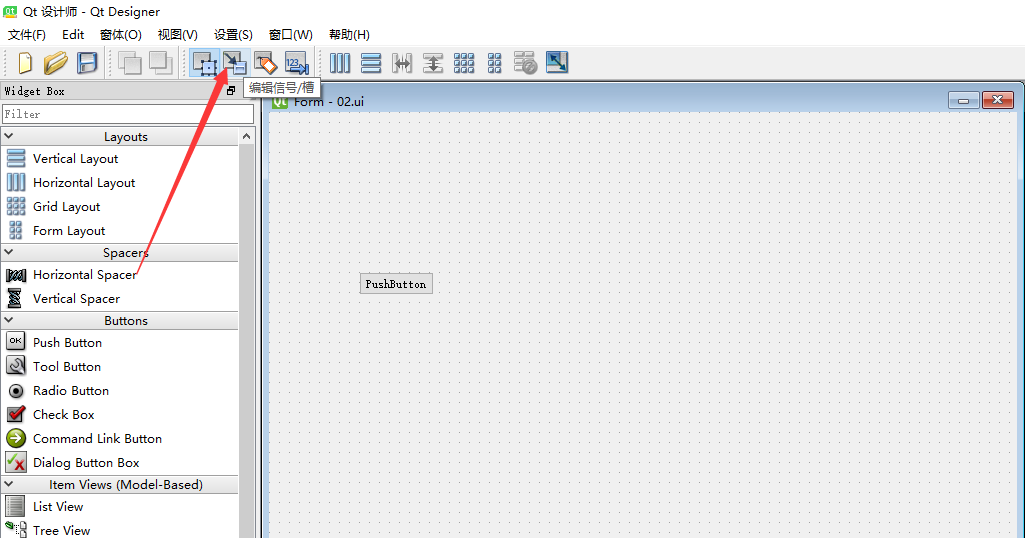
Task: Switch to Edit Buddies mode
Action: [x=265, y=63]
